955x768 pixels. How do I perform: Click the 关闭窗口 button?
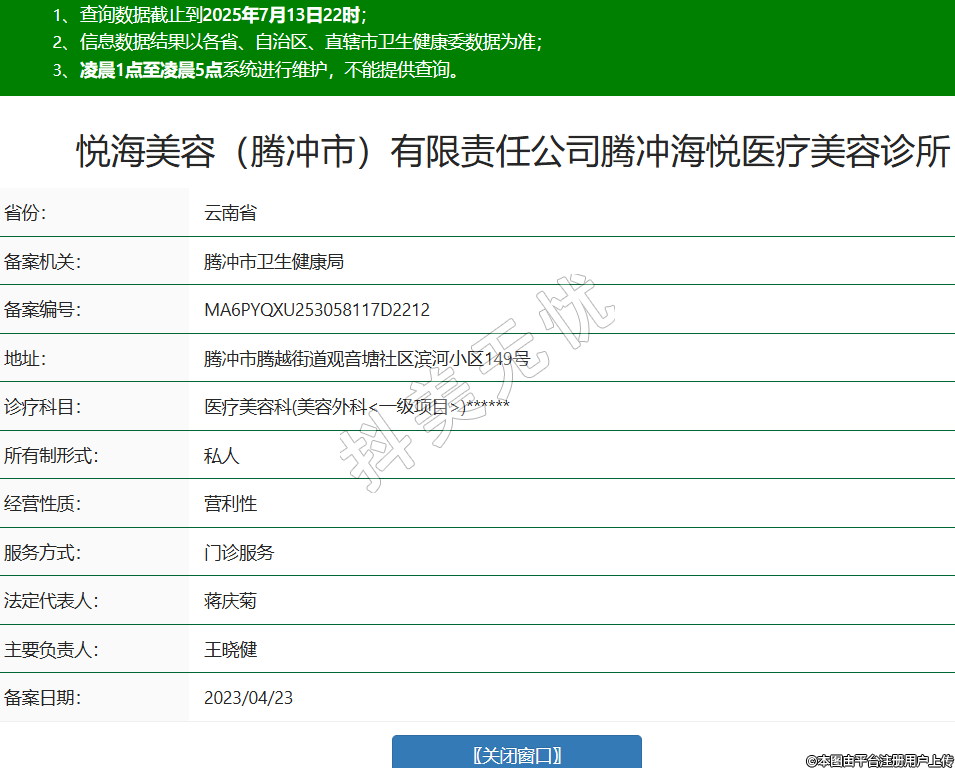click(516, 754)
